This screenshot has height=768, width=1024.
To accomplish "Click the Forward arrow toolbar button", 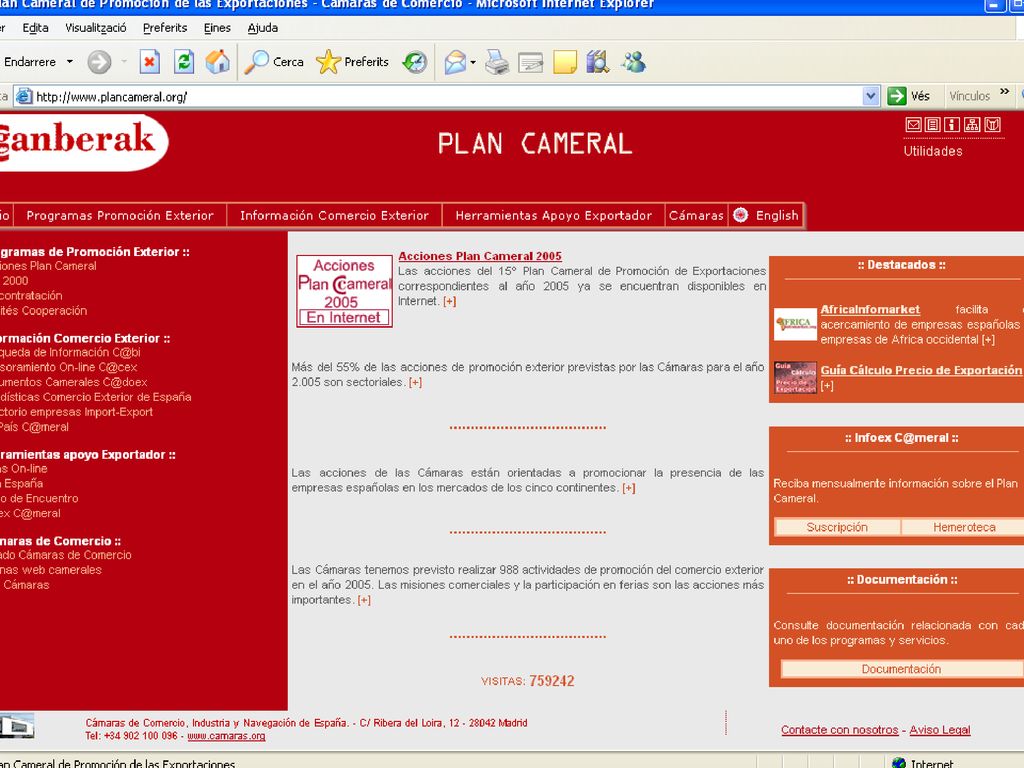I will click(99, 62).
